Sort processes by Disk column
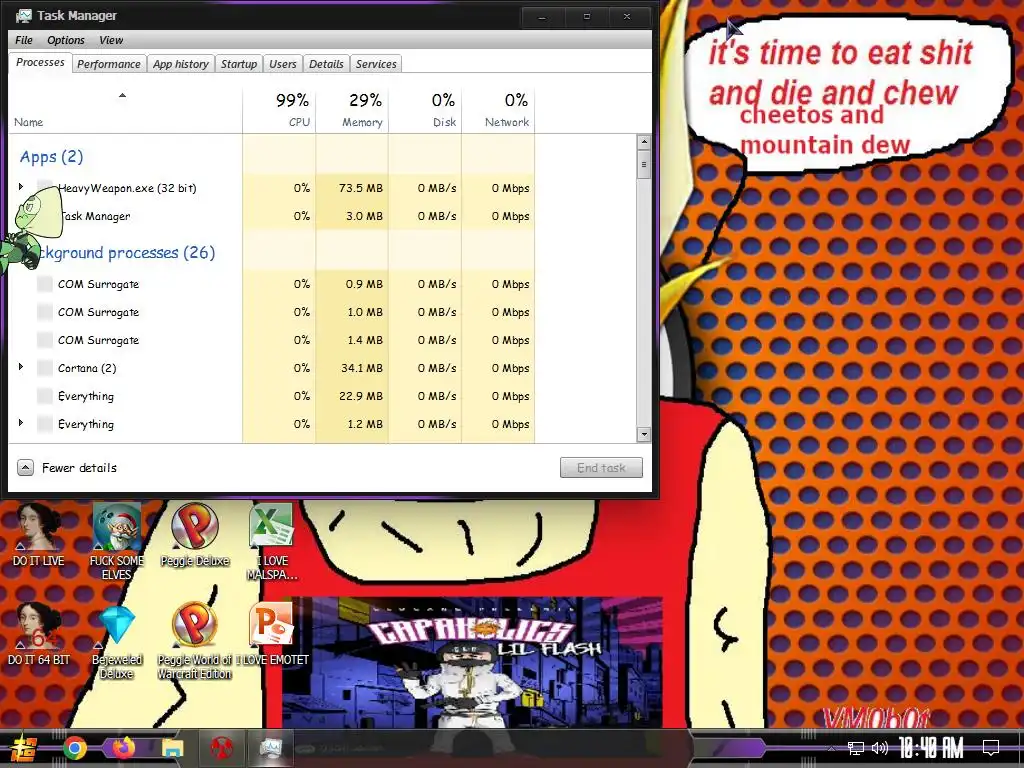1024x768 pixels. (426, 110)
